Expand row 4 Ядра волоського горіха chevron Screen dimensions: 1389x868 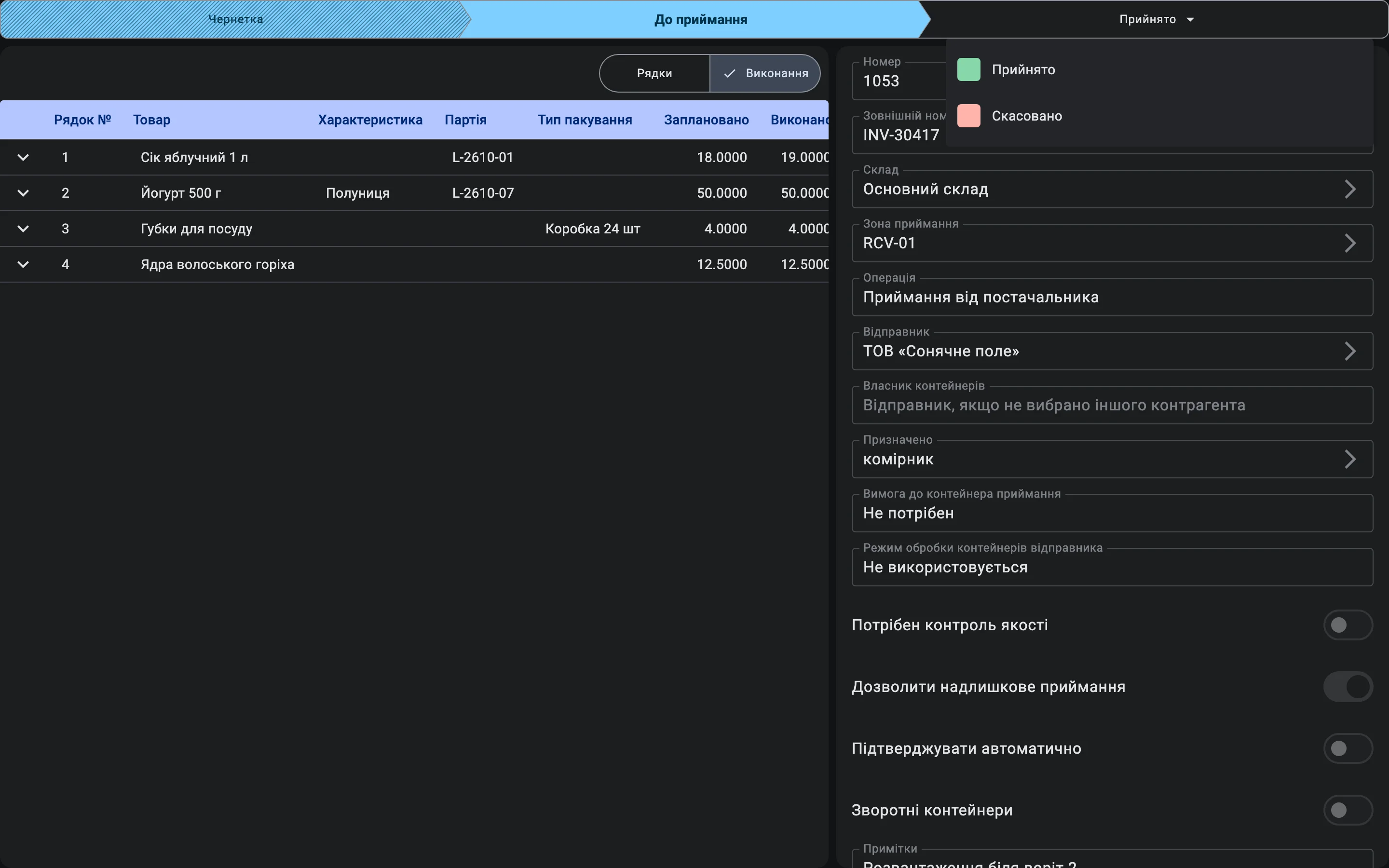pyautogui.click(x=23, y=264)
